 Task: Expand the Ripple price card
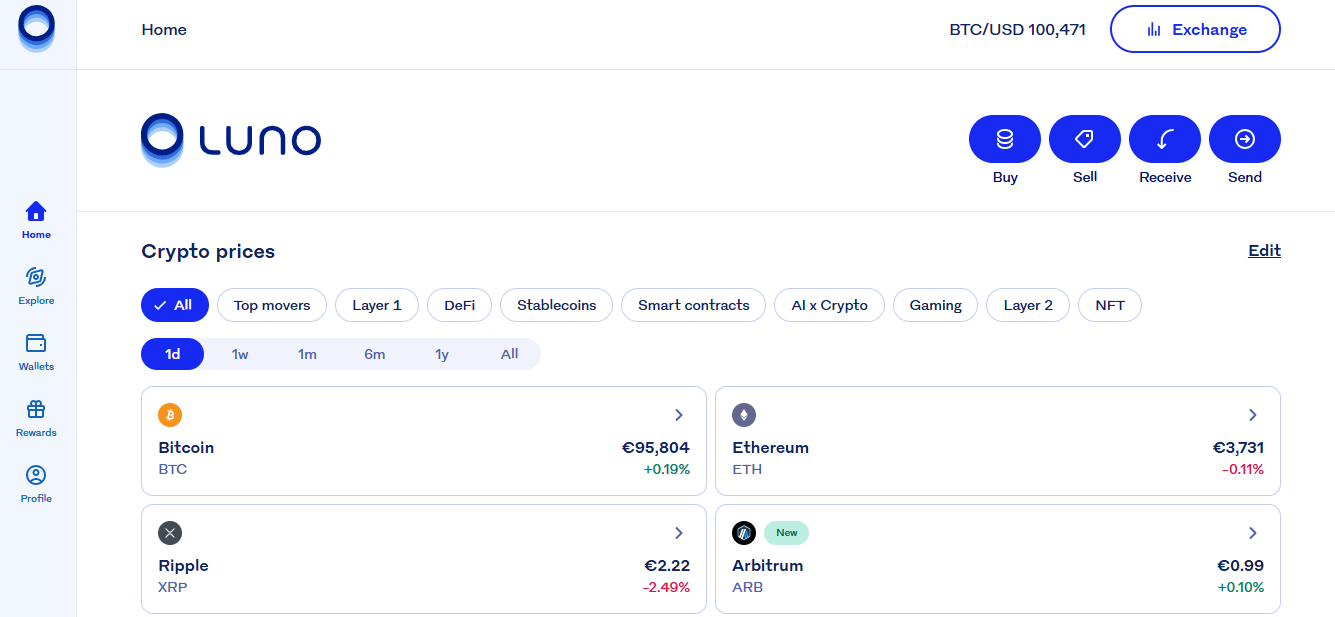tap(679, 533)
